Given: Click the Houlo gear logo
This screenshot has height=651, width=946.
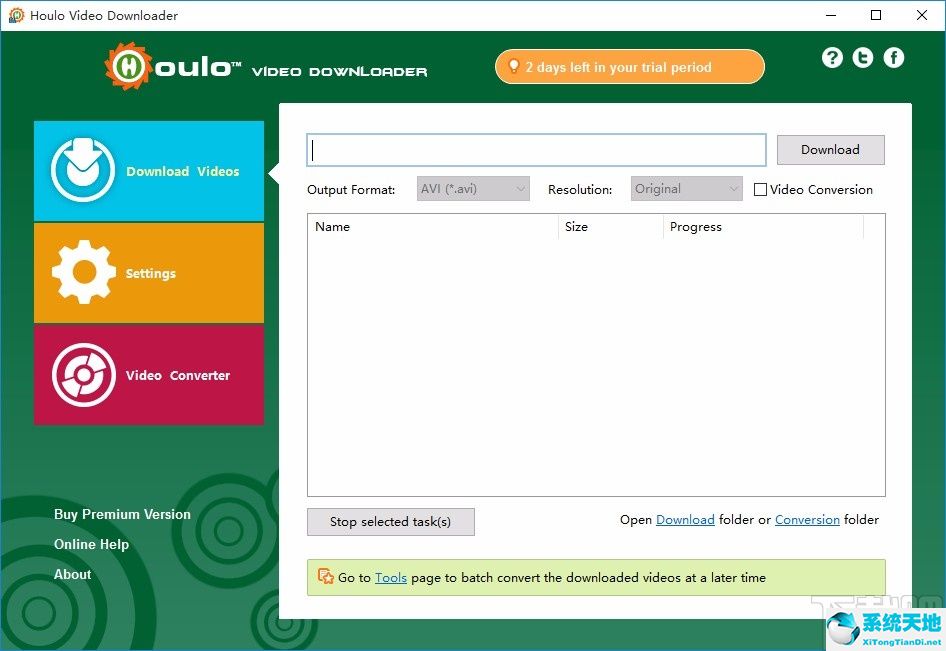Looking at the screenshot, I should [127, 67].
